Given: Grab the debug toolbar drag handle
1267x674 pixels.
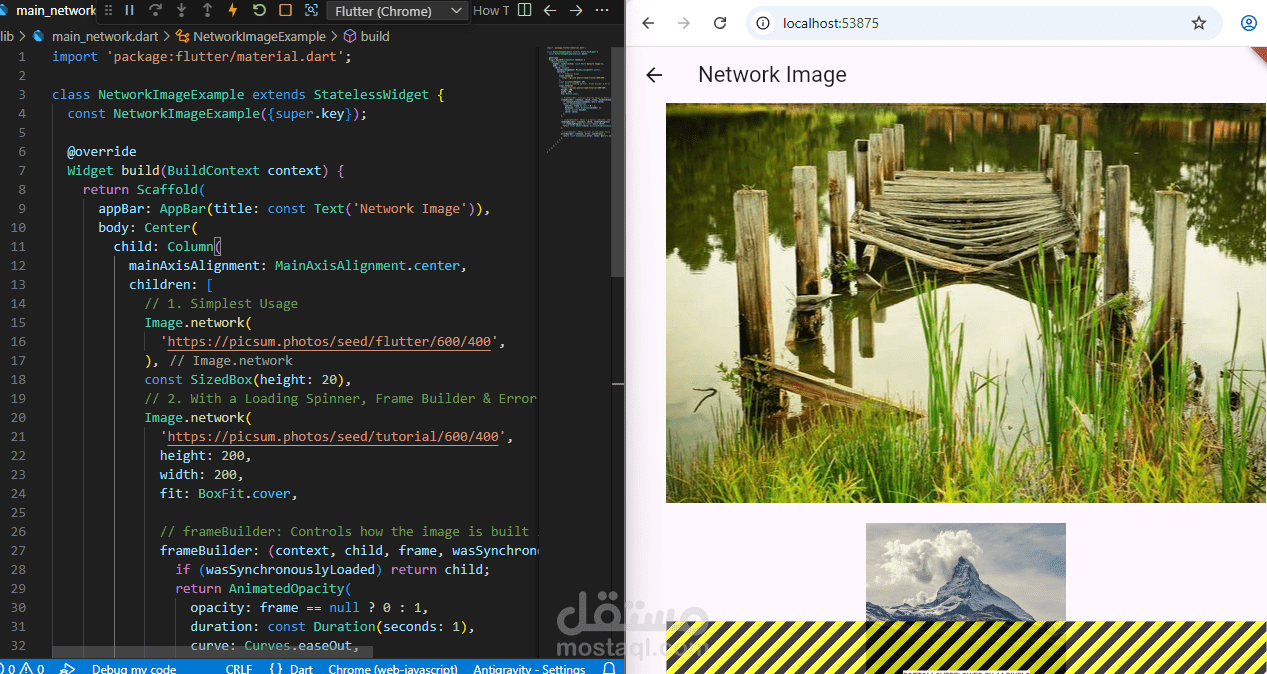Looking at the screenshot, I should pyautogui.click(x=107, y=11).
